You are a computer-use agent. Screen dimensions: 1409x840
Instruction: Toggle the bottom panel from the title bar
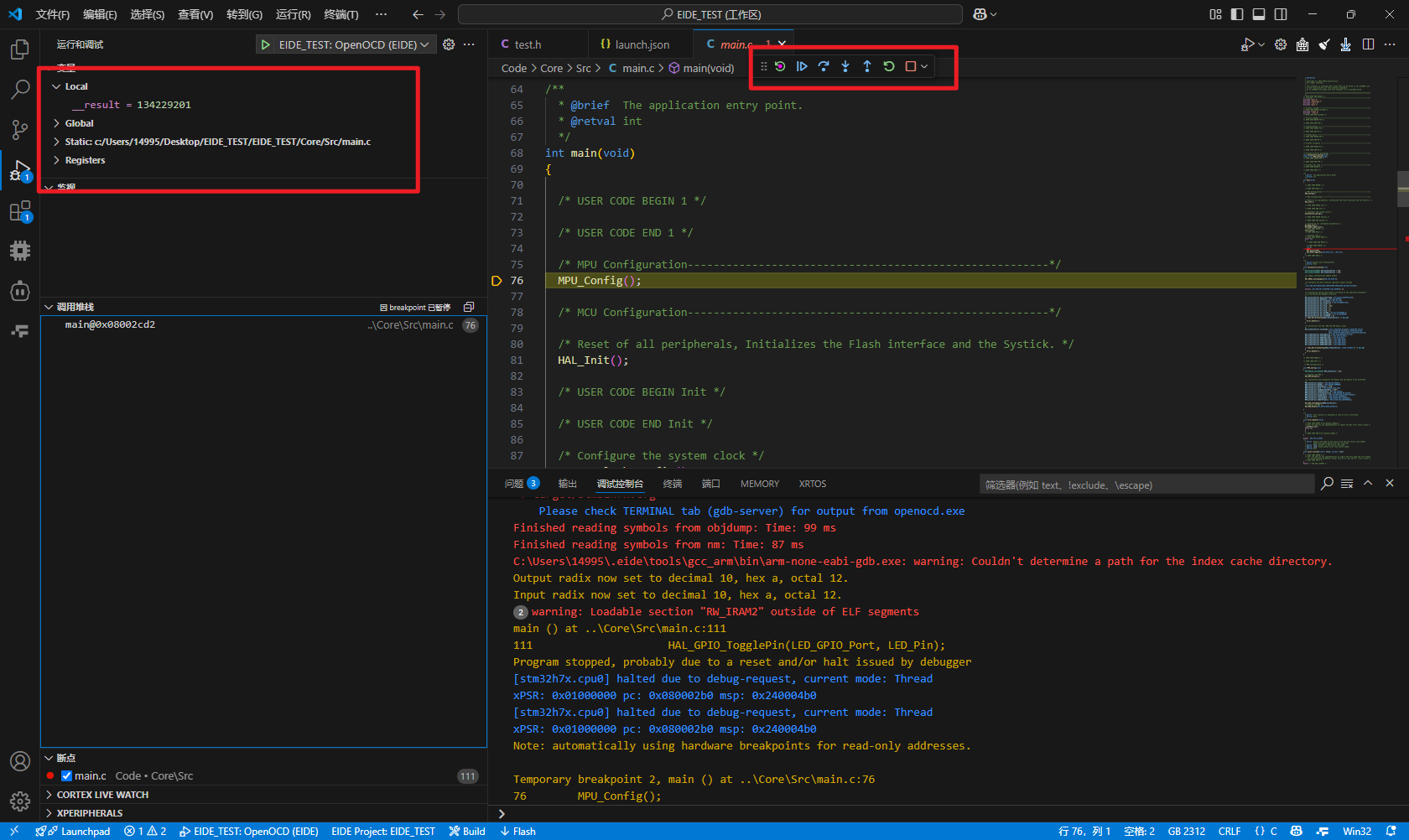(x=1259, y=14)
